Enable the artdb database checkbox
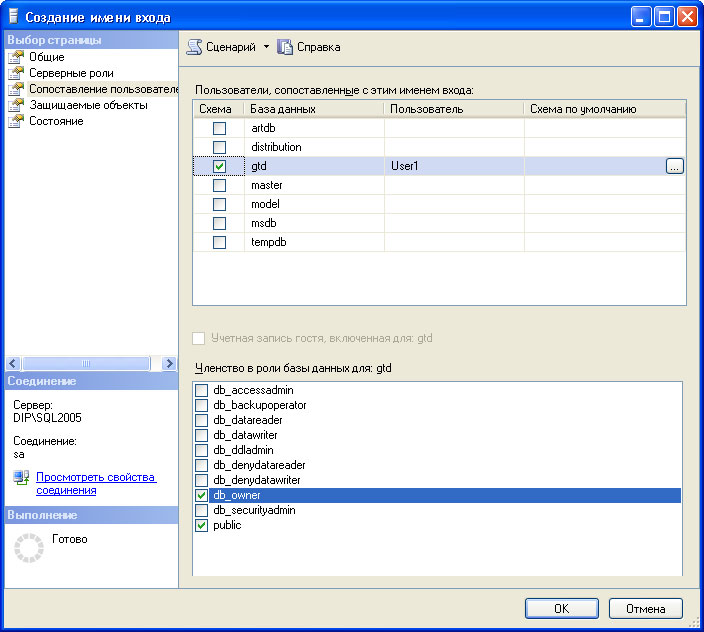The height and width of the screenshot is (632, 704). click(219, 128)
